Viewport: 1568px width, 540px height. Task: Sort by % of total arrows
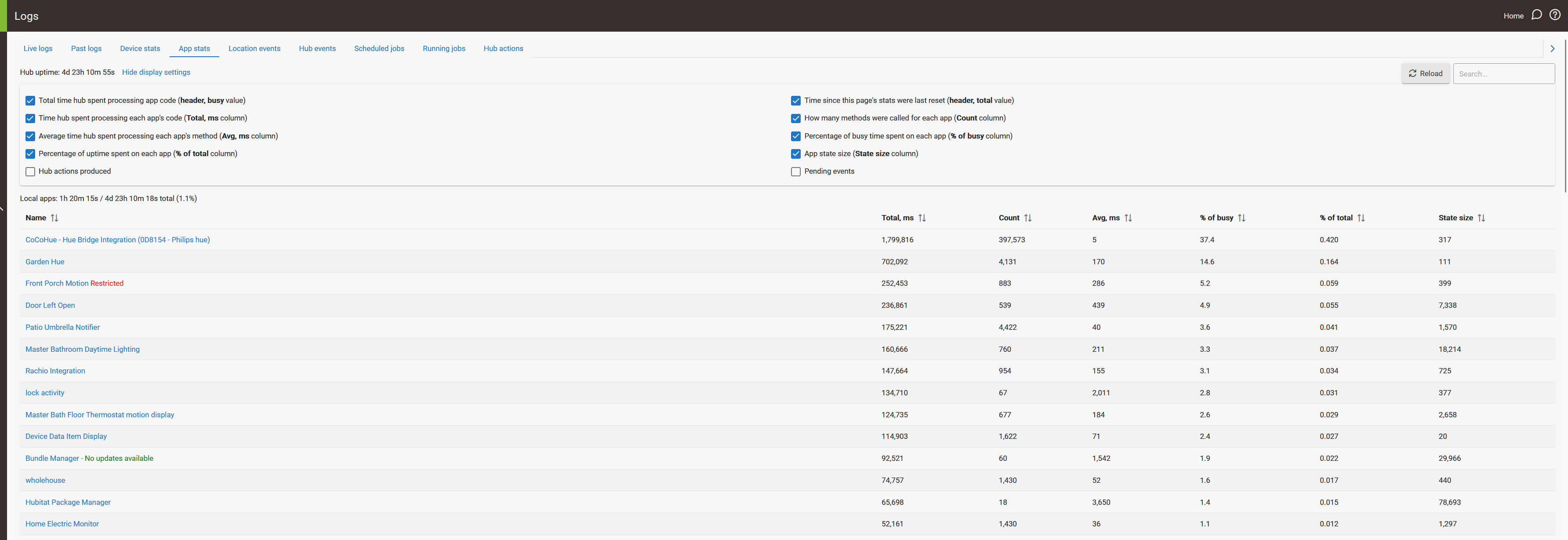pos(1361,218)
